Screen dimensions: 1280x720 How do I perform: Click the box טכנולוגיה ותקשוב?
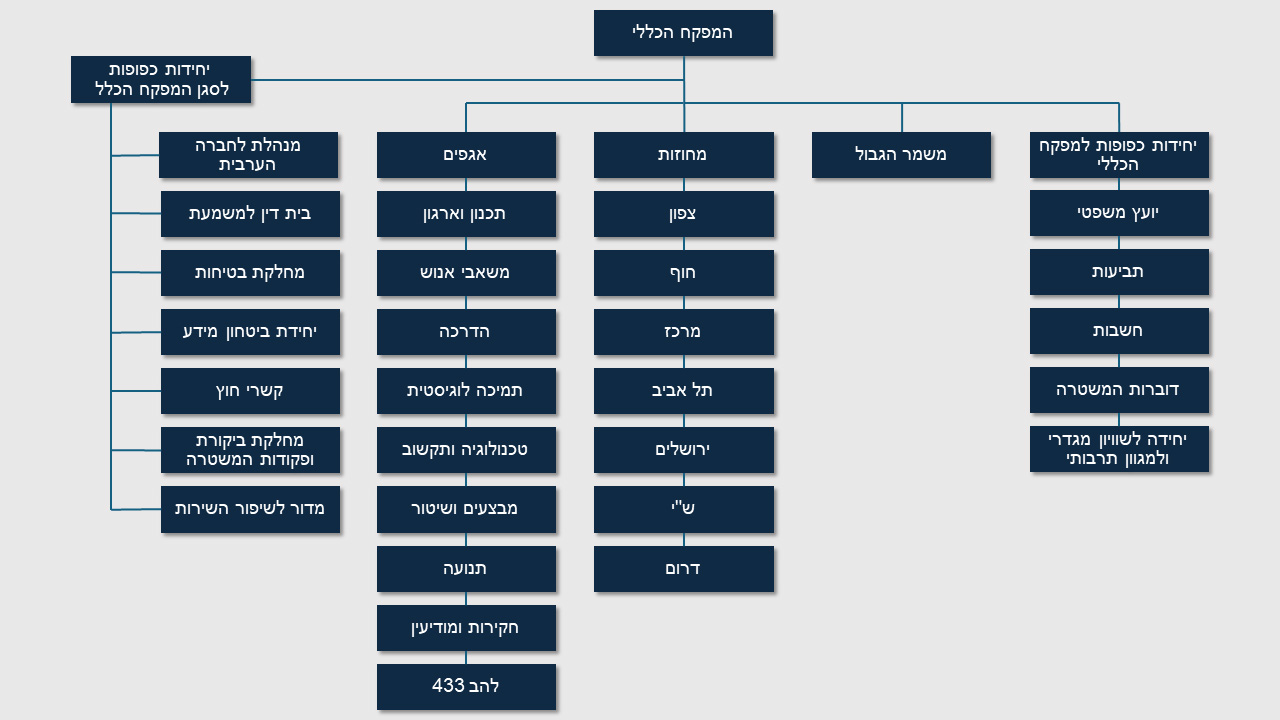(x=466, y=450)
